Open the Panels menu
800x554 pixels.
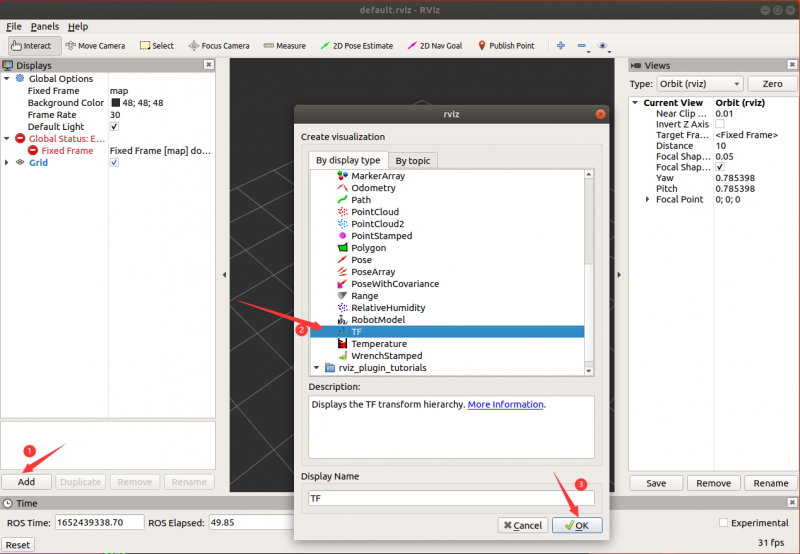(x=45, y=27)
